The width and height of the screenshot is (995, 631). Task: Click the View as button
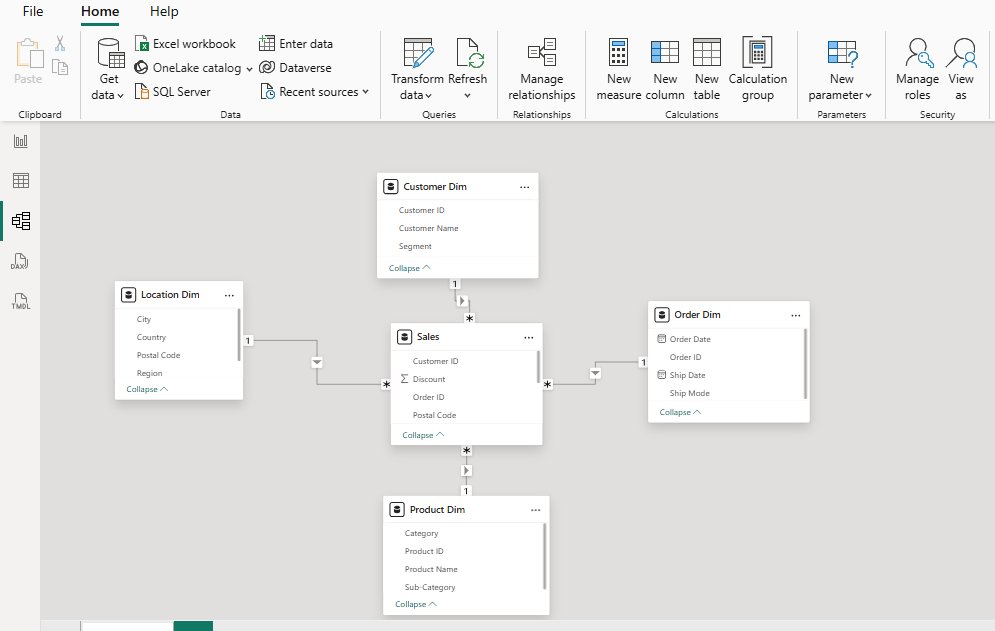click(961, 69)
